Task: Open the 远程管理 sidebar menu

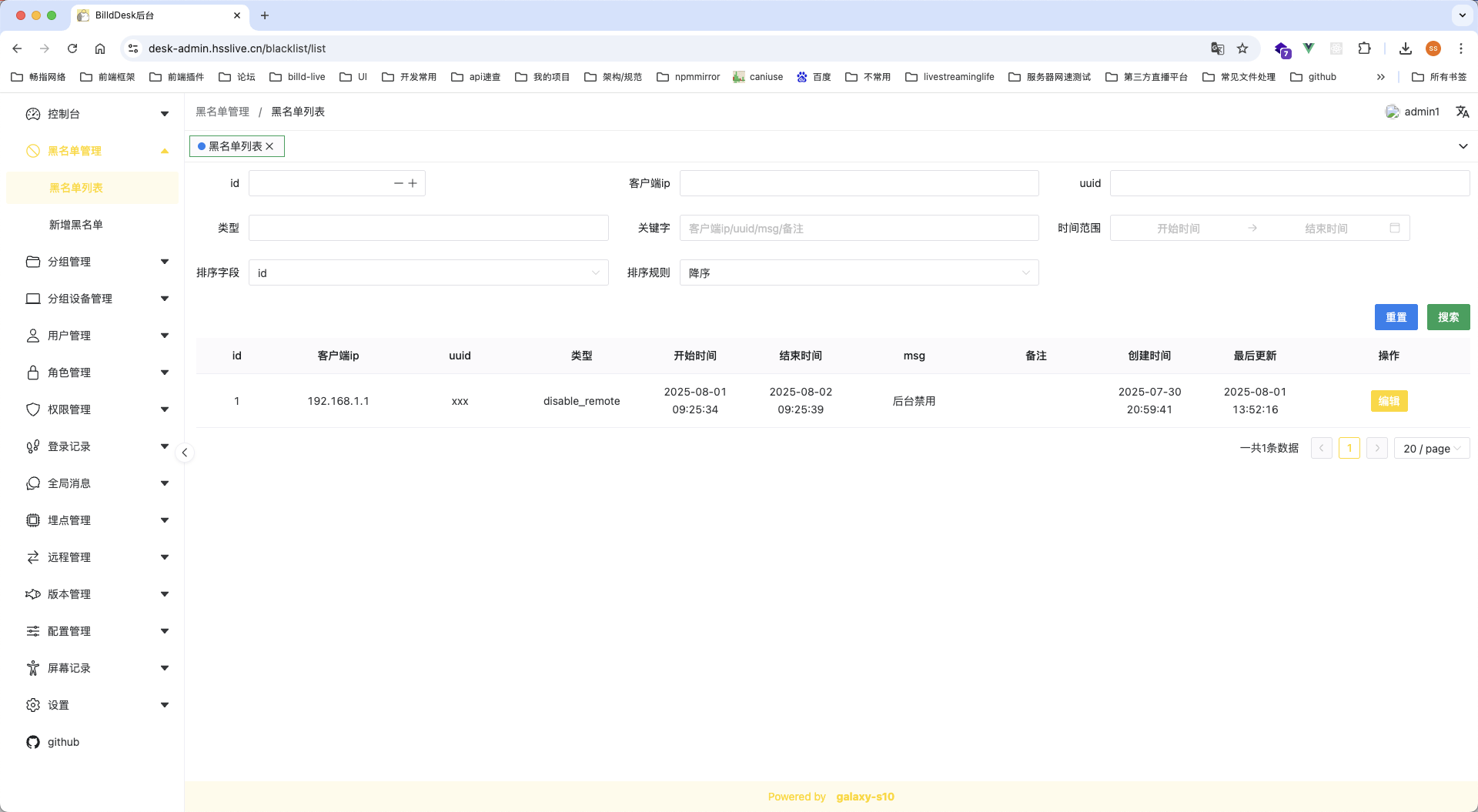Action: point(92,557)
